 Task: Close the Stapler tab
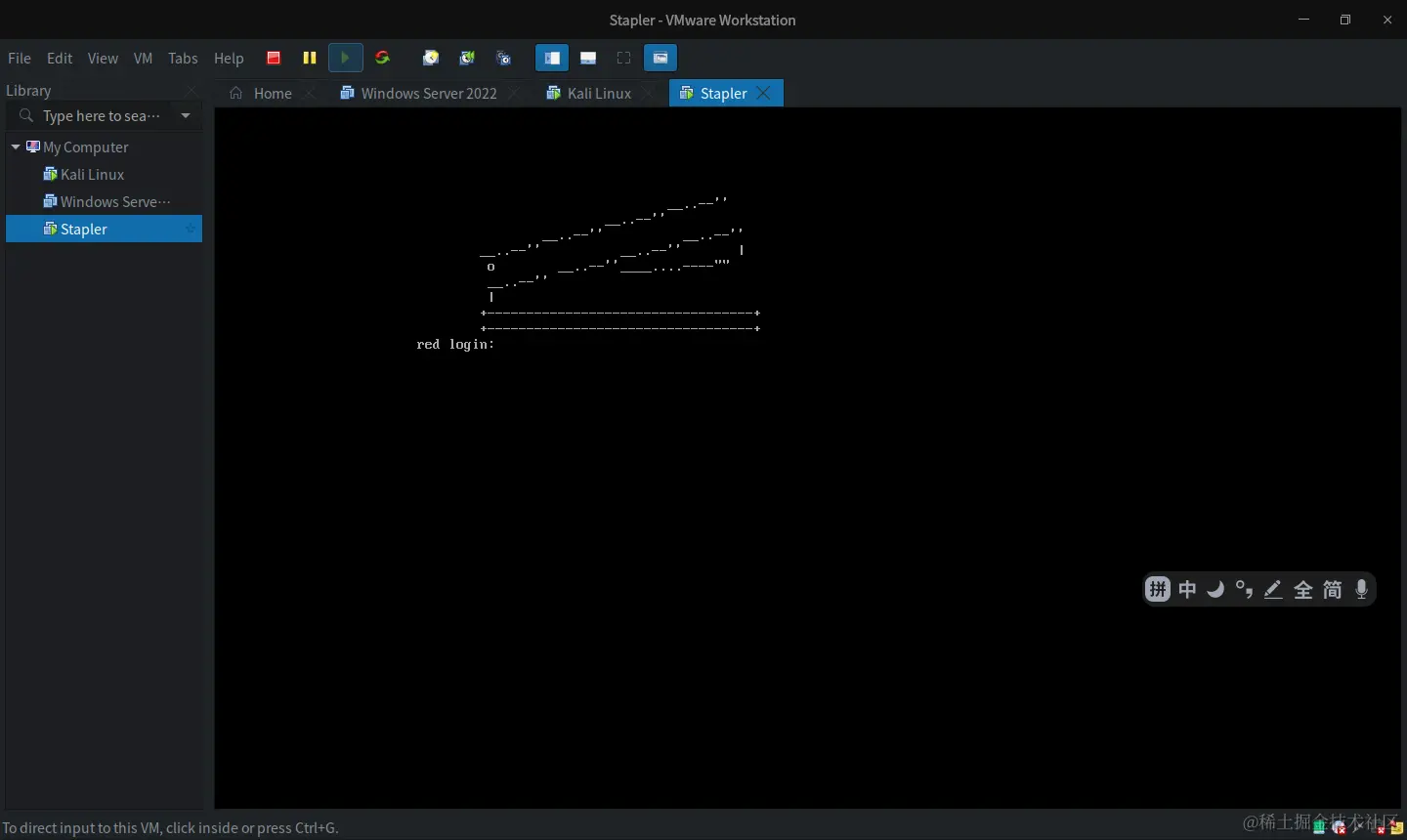point(764,94)
